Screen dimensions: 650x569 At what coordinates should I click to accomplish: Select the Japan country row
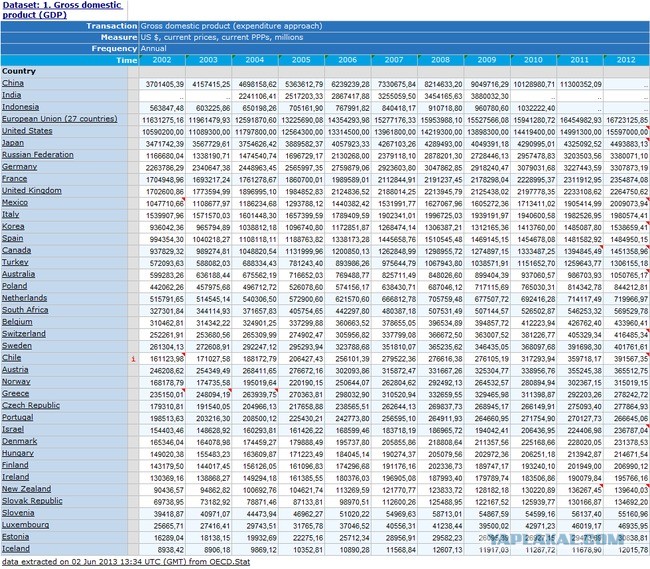coord(13,142)
